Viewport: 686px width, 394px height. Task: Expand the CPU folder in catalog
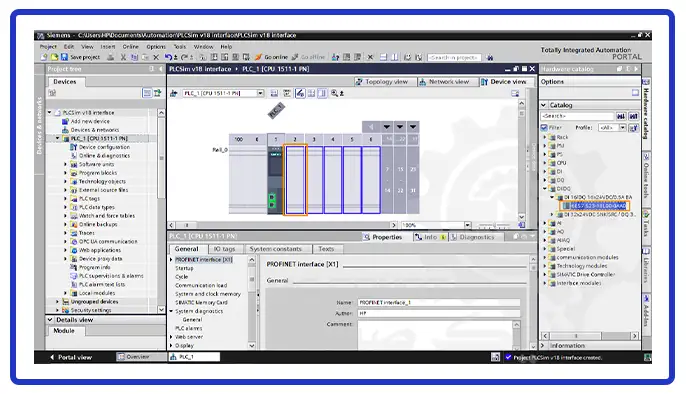click(545, 163)
